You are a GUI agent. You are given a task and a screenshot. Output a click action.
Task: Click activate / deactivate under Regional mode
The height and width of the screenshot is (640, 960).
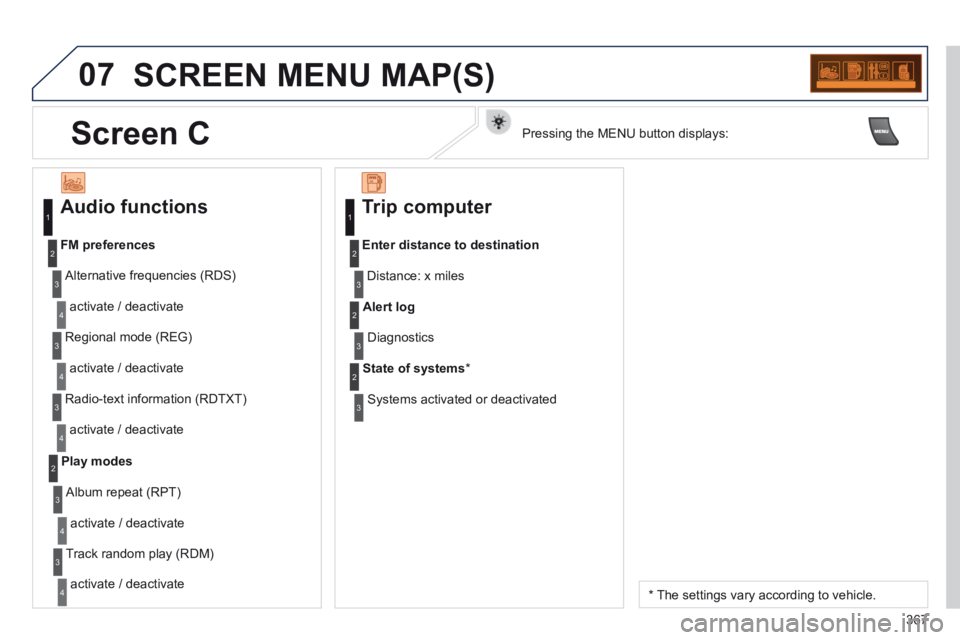tap(126, 368)
